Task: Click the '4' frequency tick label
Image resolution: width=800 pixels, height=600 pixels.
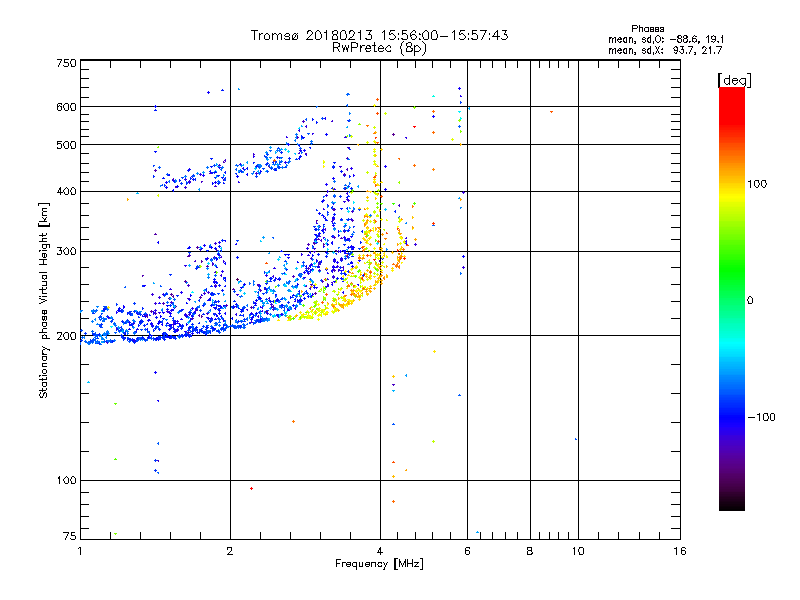Action: [x=380, y=551]
